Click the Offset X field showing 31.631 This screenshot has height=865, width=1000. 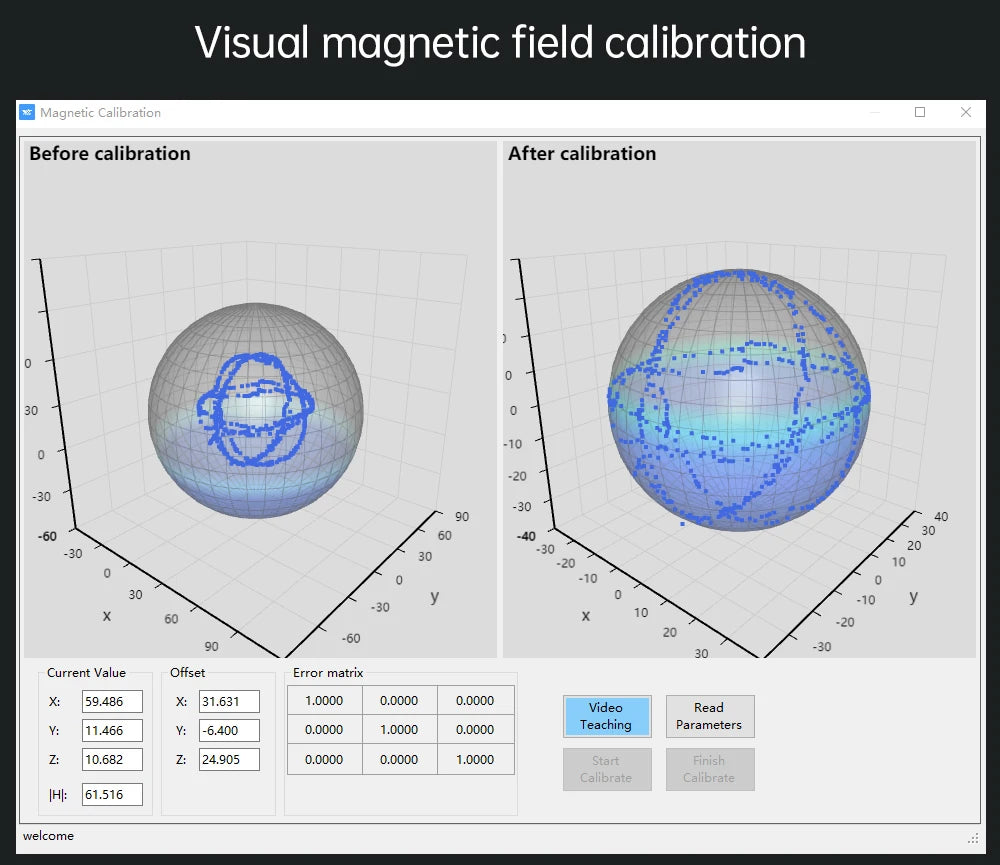pos(230,701)
